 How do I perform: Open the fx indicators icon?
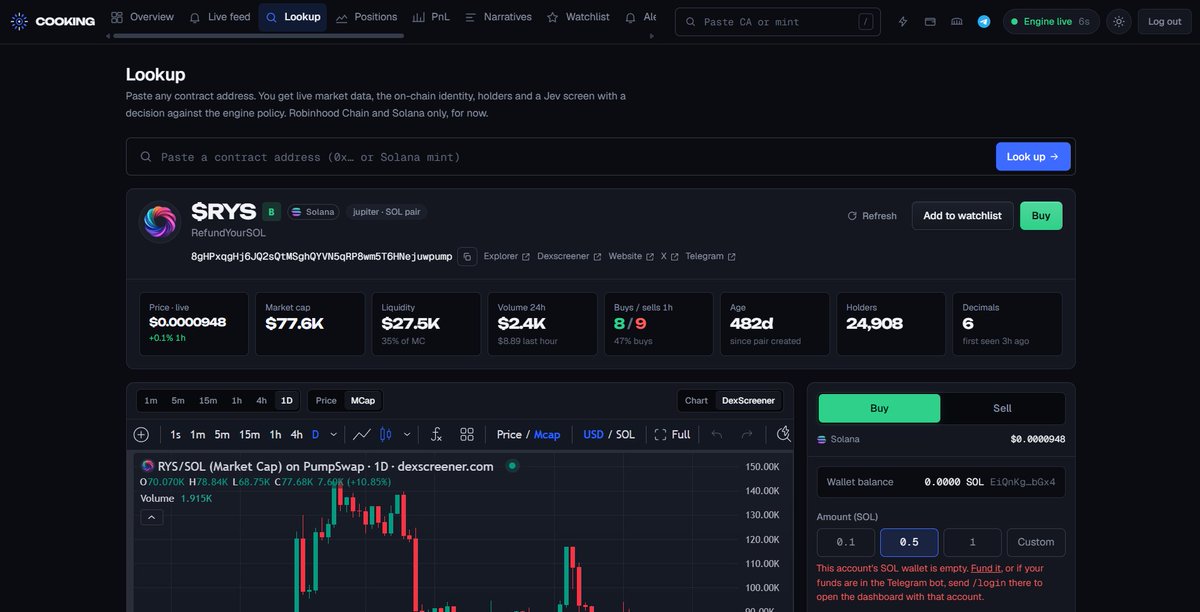coord(436,434)
